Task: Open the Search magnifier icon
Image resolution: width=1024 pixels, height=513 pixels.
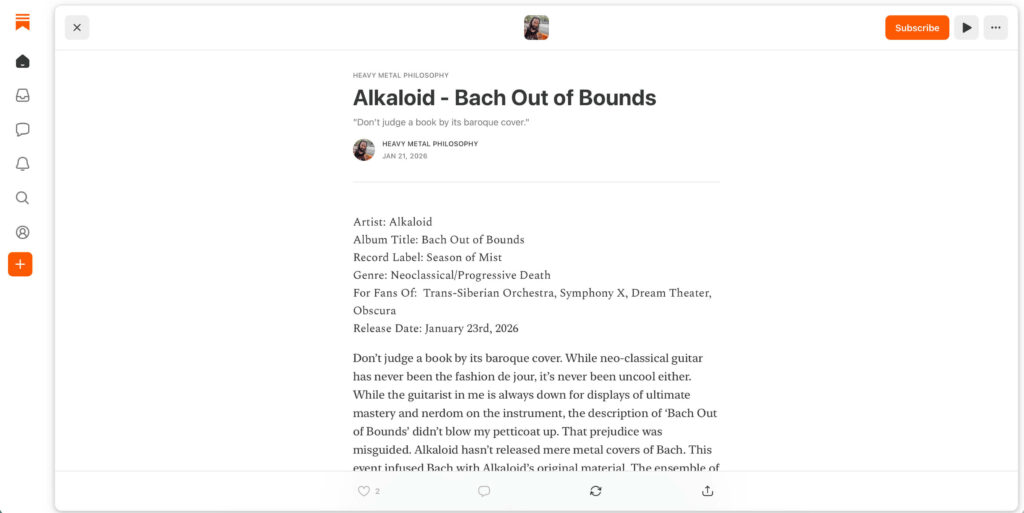Action: click(22, 198)
